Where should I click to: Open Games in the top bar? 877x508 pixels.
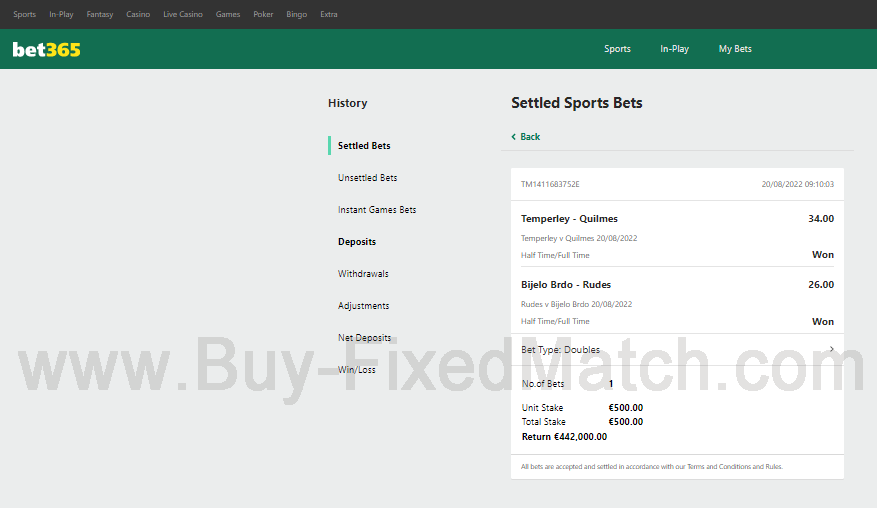228,15
